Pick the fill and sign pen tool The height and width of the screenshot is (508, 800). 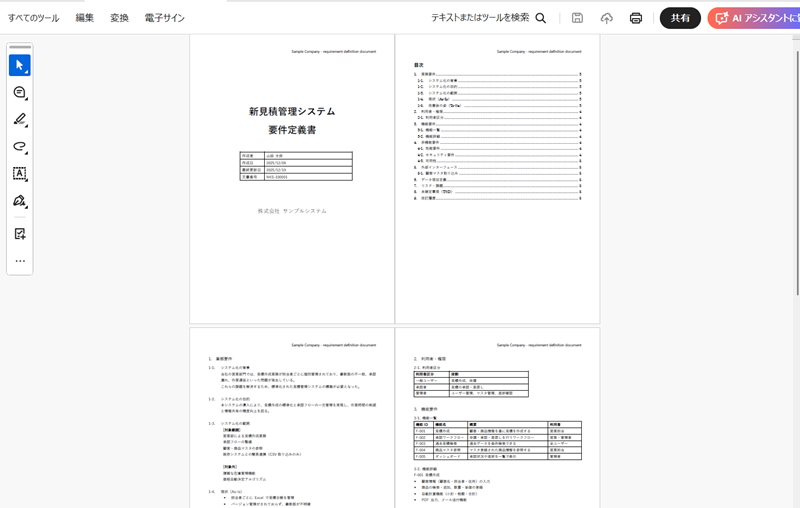[x=20, y=200]
